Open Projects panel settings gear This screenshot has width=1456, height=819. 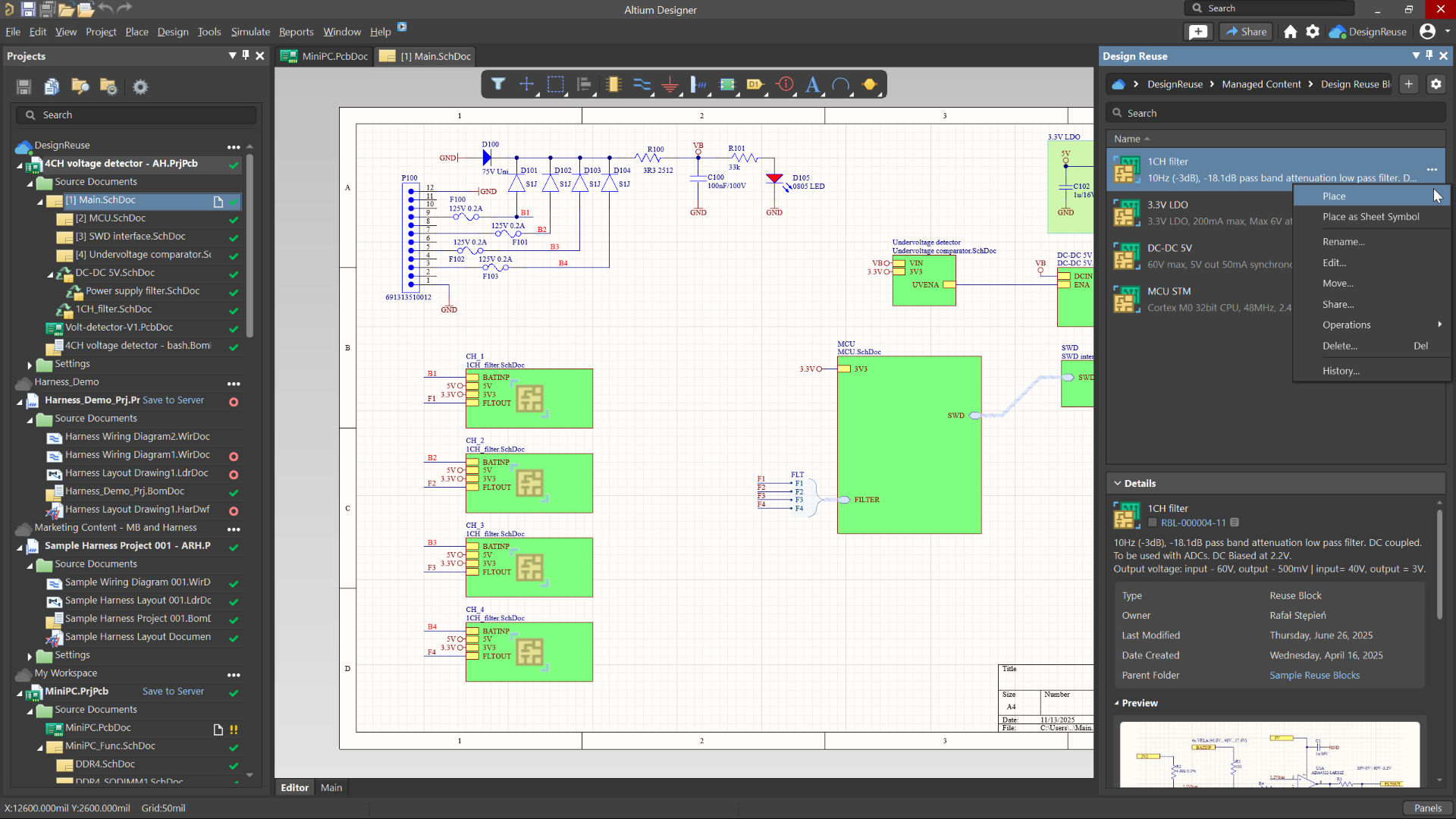point(140,87)
